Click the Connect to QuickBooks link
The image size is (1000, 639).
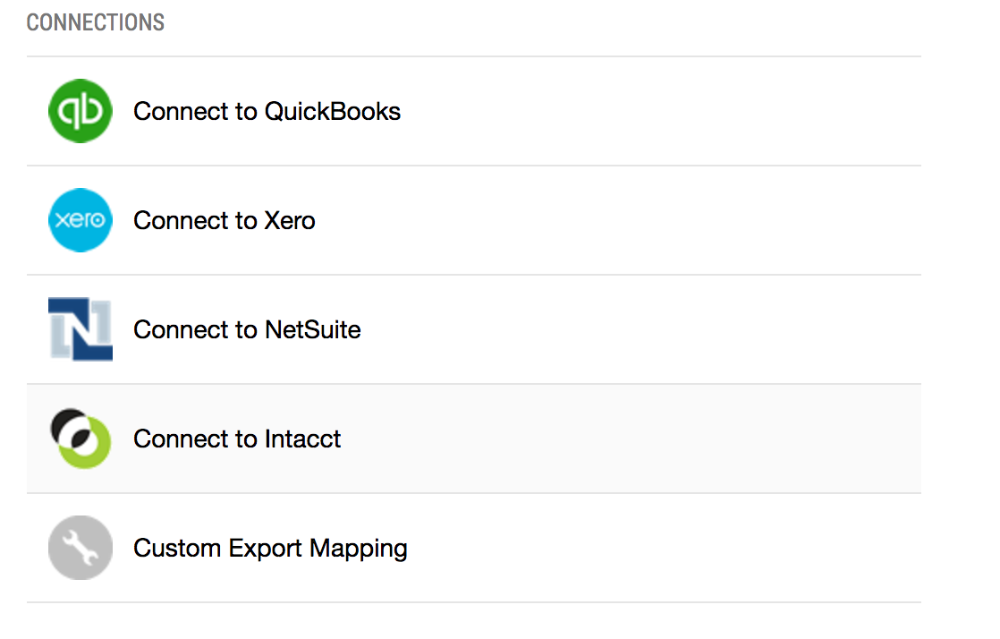pyautogui.click(x=266, y=111)
